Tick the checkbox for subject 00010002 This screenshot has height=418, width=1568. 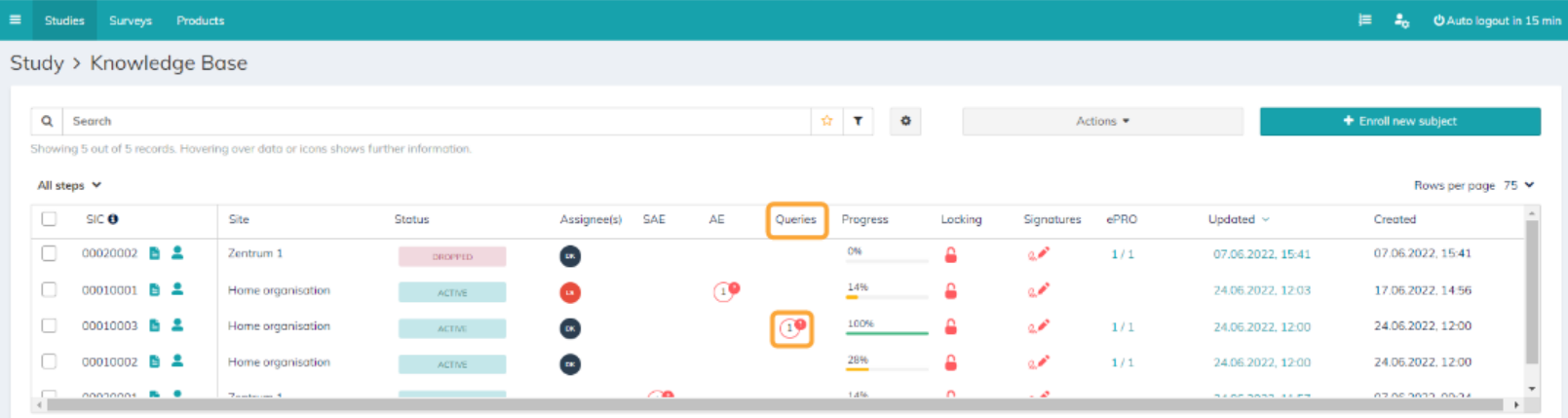pos(49,361)
